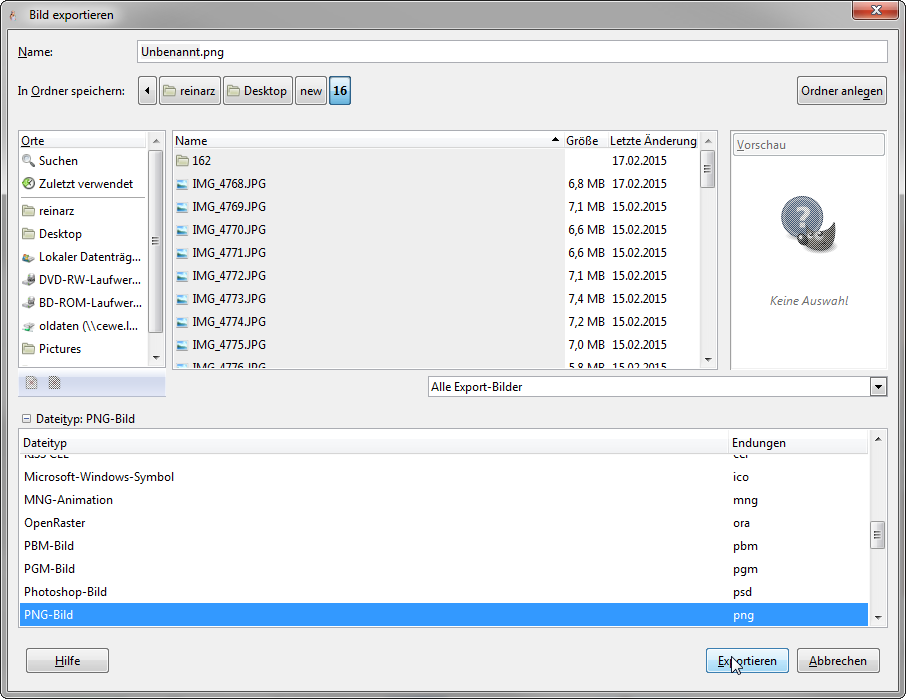
Task: Click the Desktop folder icon in Orte list
Action: pos(28,234)
